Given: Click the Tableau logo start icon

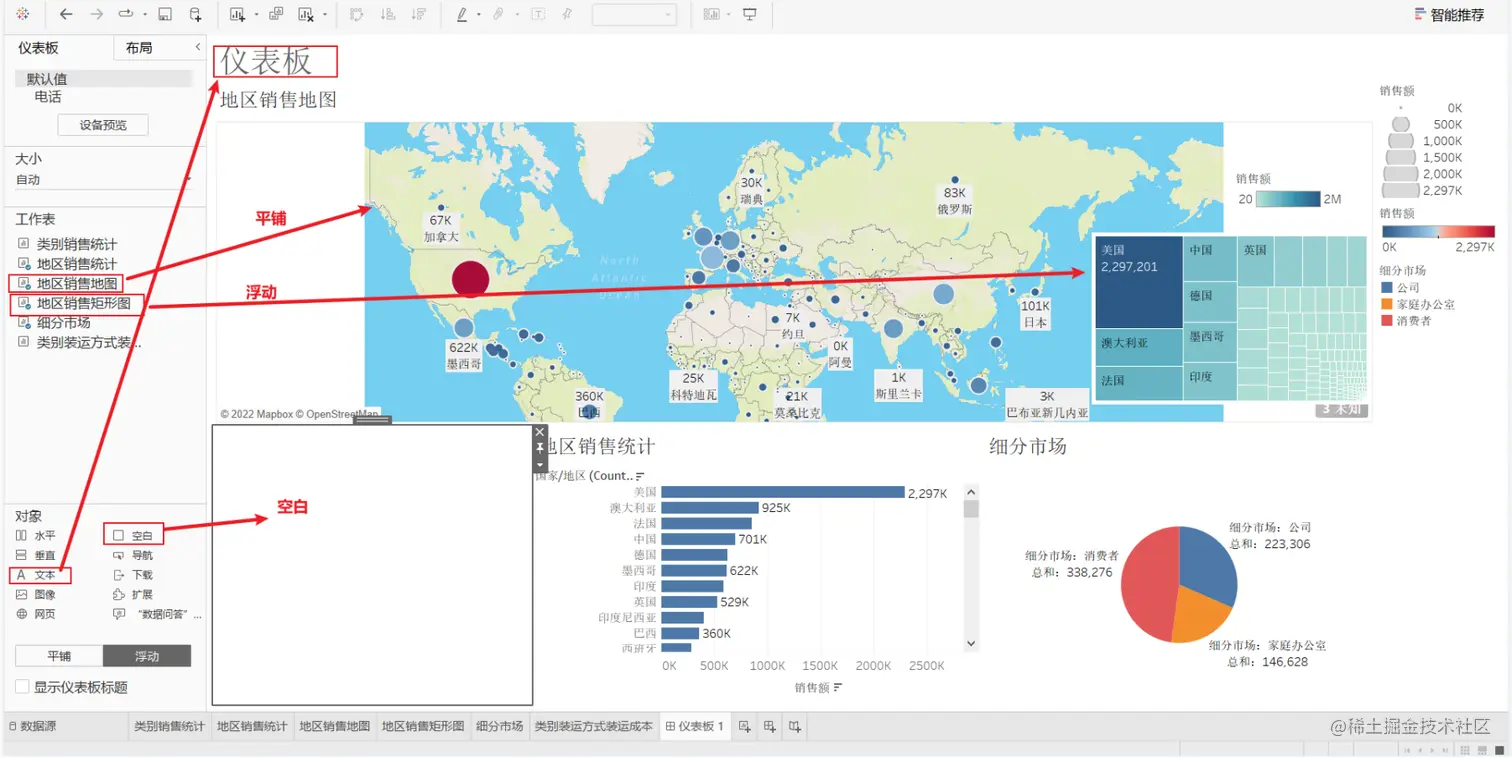Looking at the screenshot, I should tap(21, 14).
